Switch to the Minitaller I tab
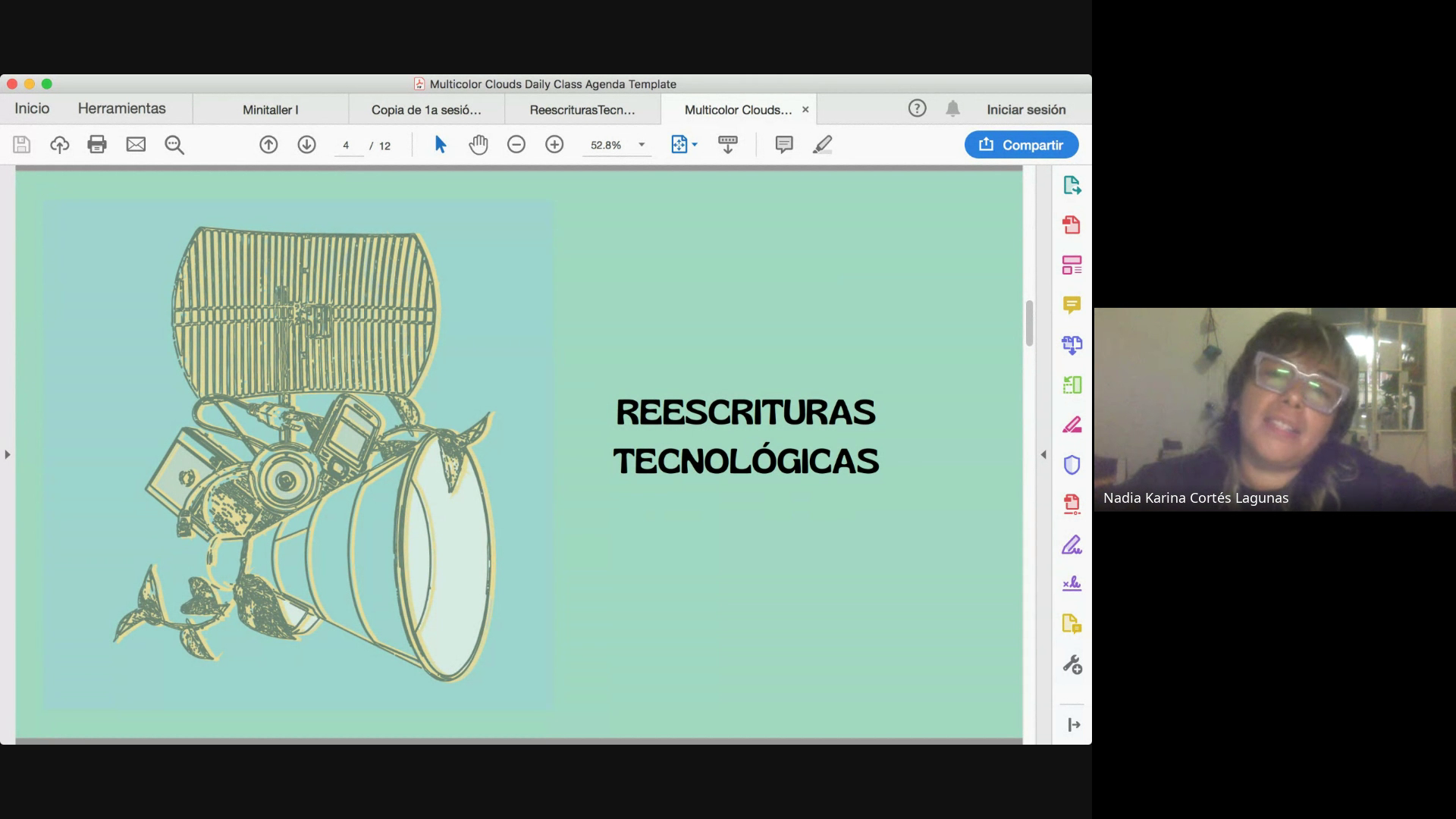Viewport: 1456px width, 819px height. pos(270,110)
